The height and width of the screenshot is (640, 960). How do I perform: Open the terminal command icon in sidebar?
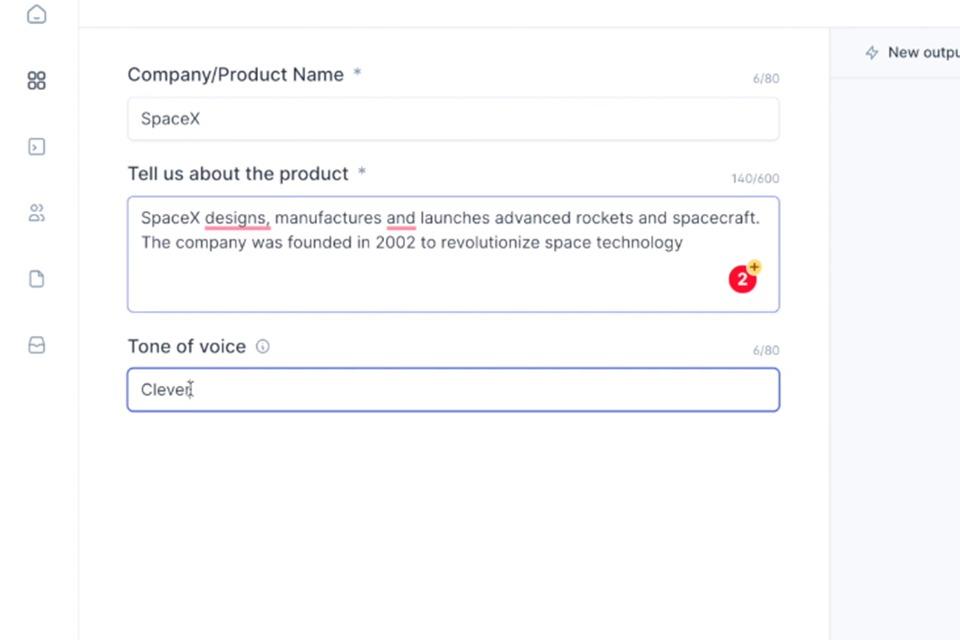[x=37, y=147]
